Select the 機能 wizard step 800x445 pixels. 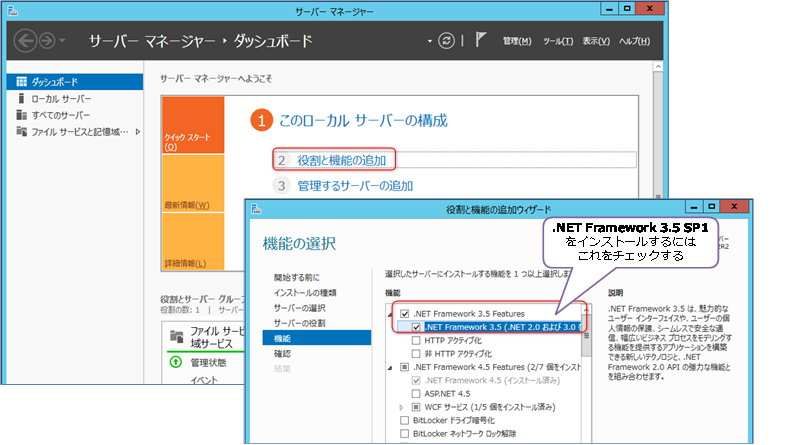click(317, 338)
